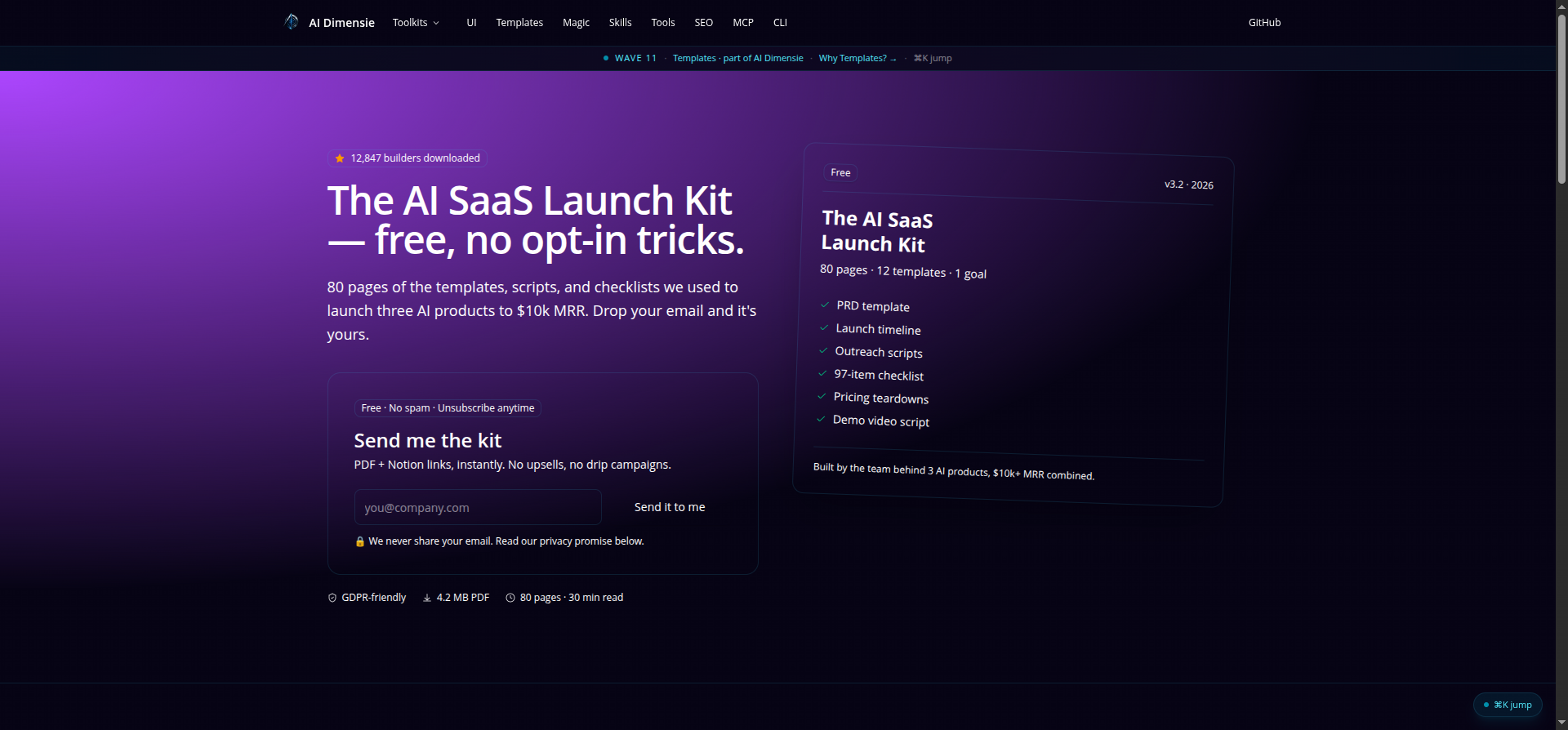Click the GDPR-friendly shield icon
This screenshot has height=730, width=1568.
pyautogui.click(x=333, y=598)
